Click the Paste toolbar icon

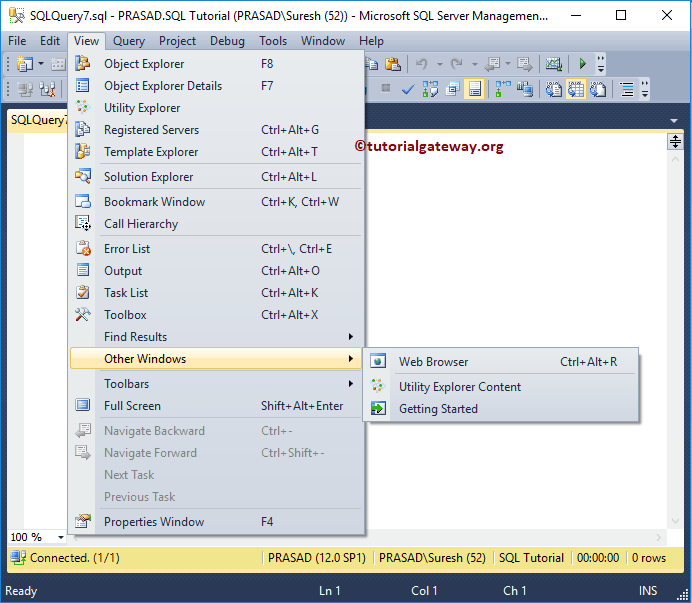click(x=392, y=64)
